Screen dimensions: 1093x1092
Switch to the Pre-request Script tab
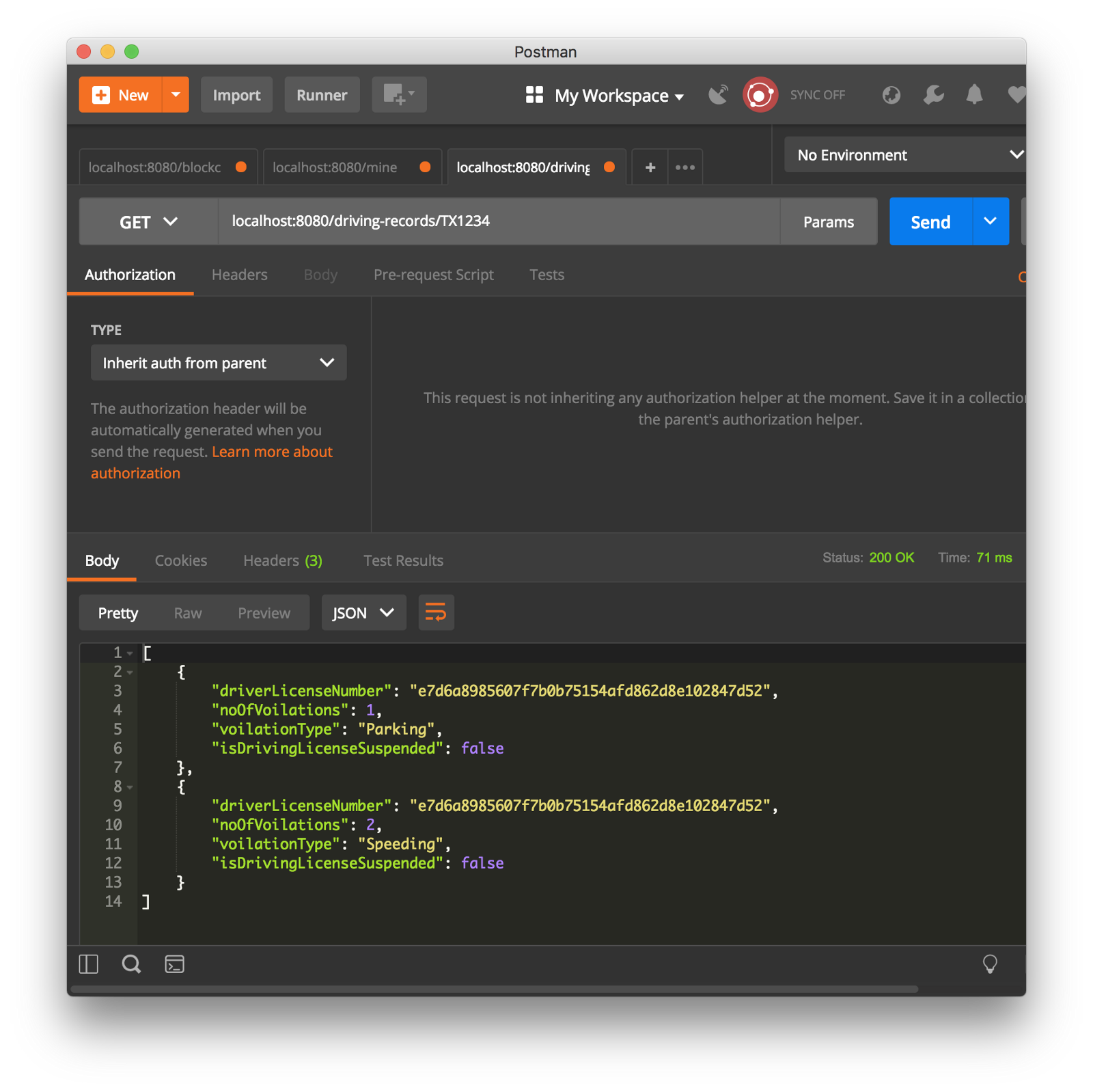coord(433,275)
